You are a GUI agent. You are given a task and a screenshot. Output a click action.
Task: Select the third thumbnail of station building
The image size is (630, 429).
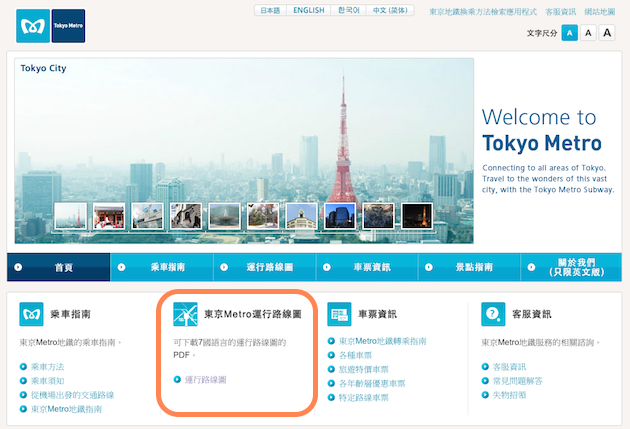click(x=147, y=216)
